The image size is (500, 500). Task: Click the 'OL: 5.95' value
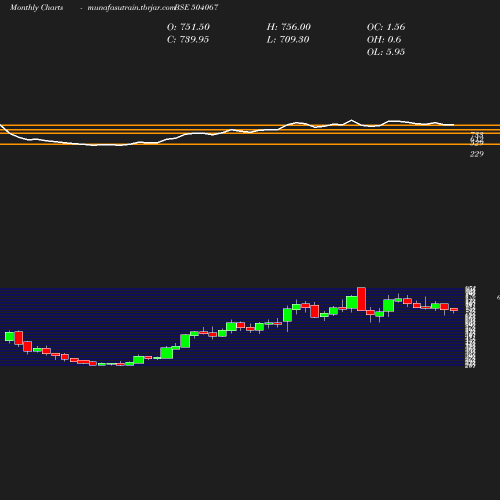coord(386,52)
